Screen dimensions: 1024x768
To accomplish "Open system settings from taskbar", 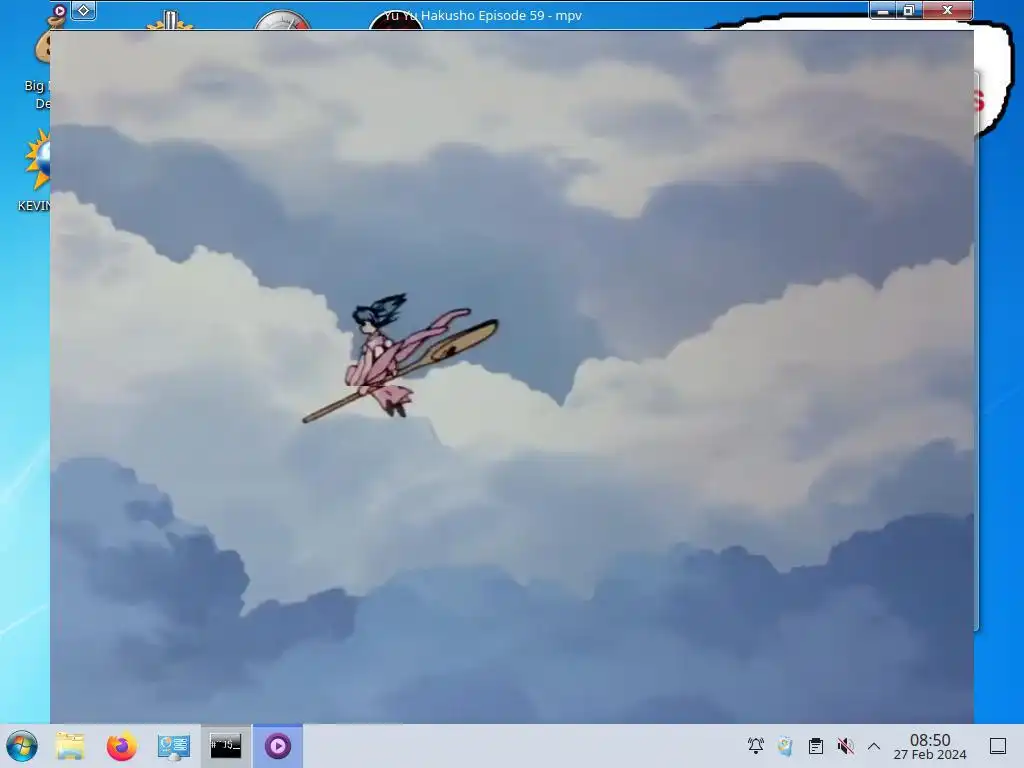I will (x=174, y=746).
